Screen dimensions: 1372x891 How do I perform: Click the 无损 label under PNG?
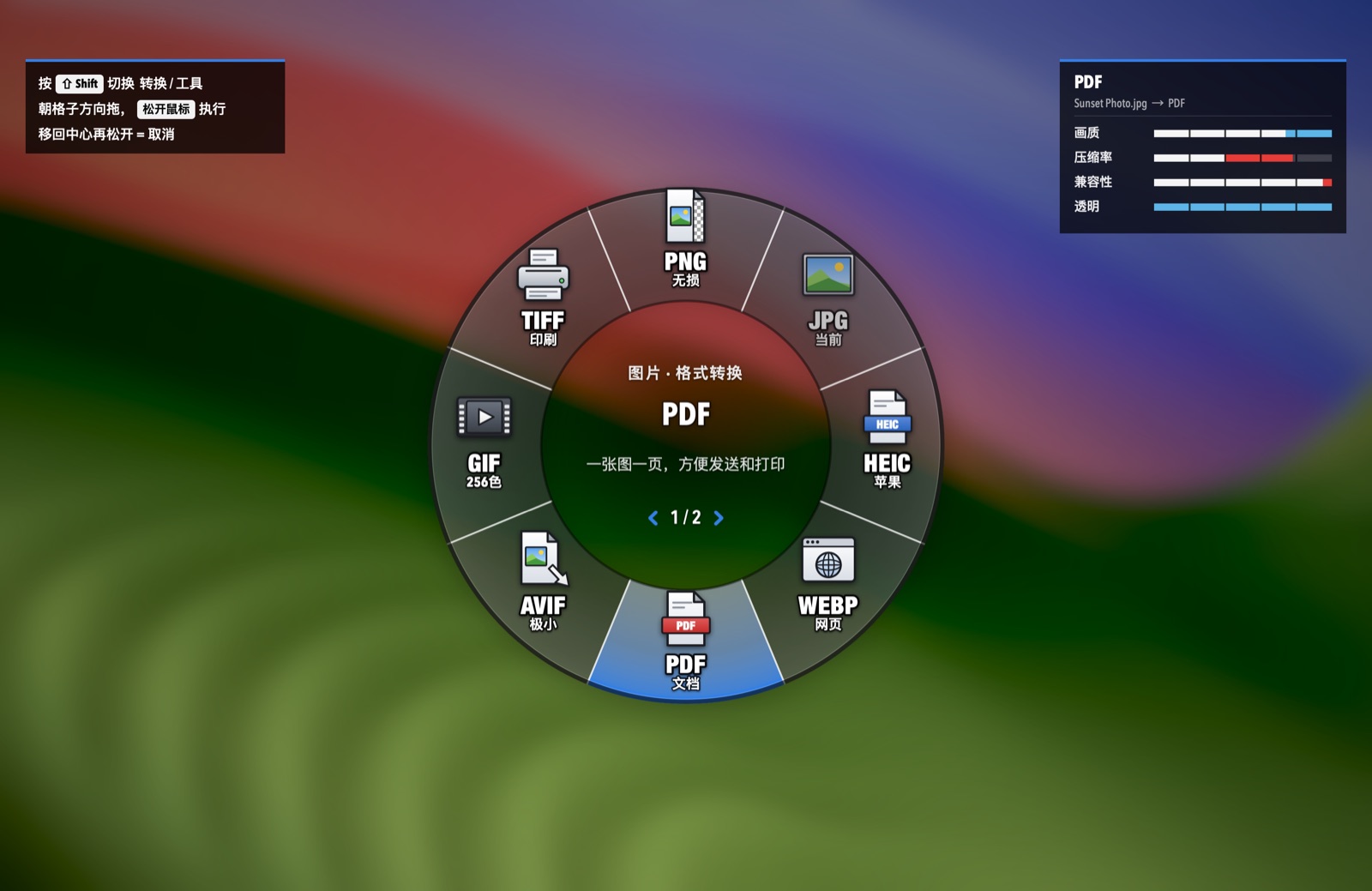pos(685,280)
